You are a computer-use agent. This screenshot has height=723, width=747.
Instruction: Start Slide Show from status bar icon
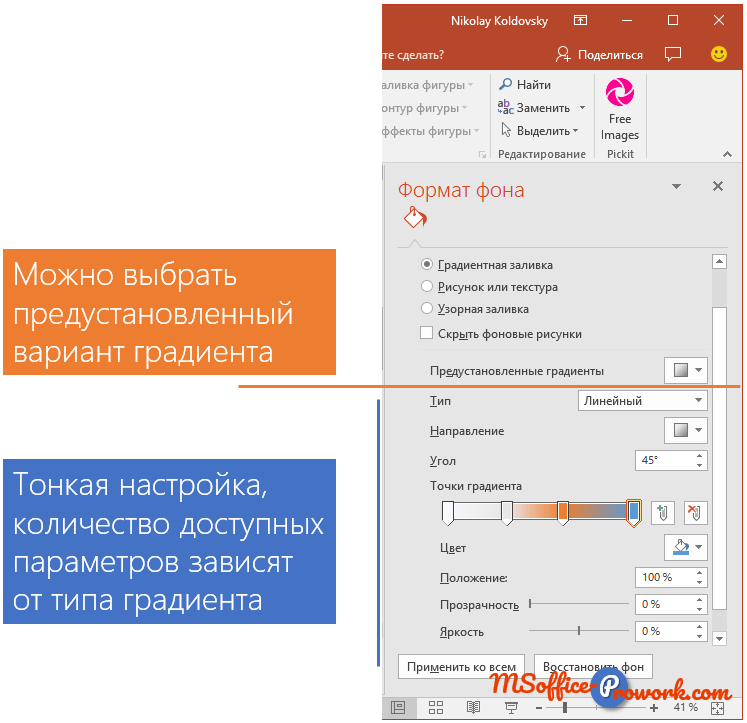[511, 708]
